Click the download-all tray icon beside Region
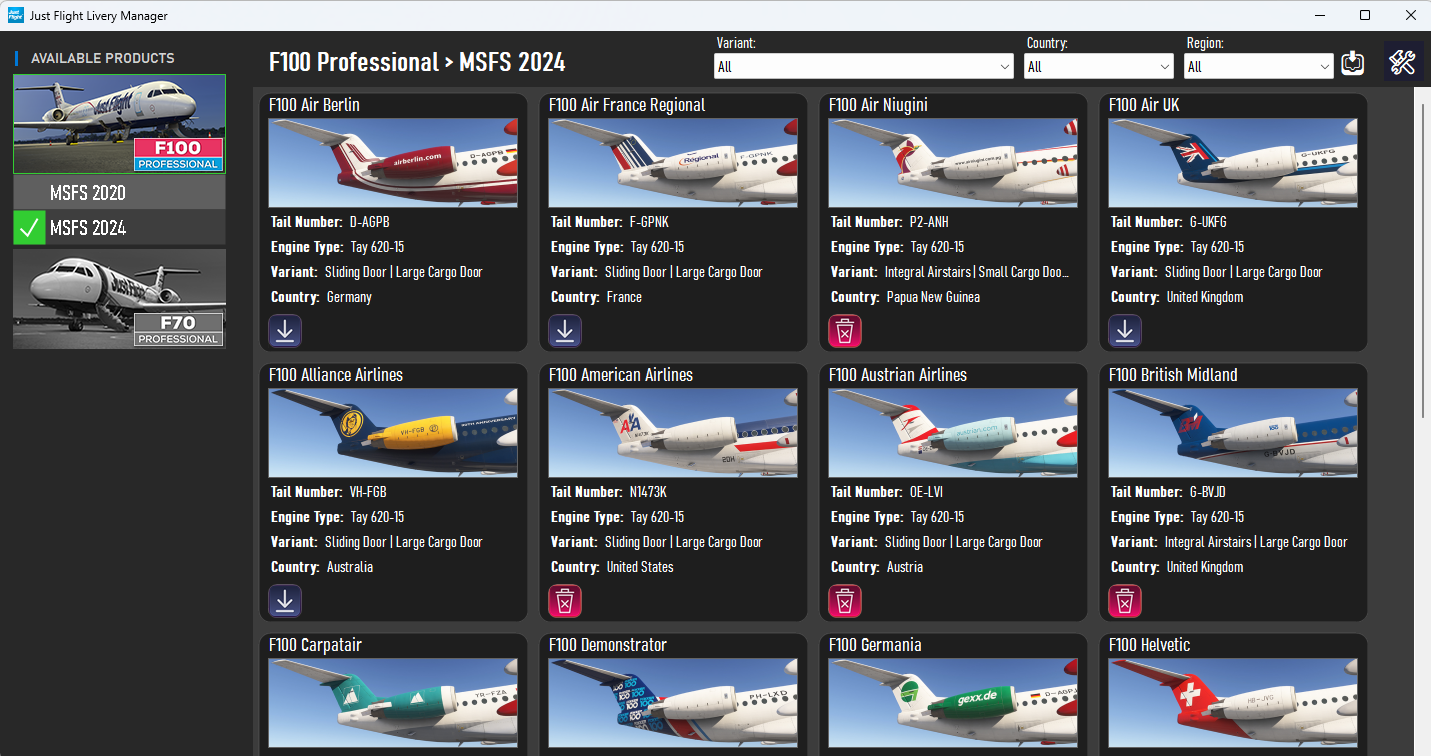This screenshot has height=756, width=1431. click(1352, 63)
